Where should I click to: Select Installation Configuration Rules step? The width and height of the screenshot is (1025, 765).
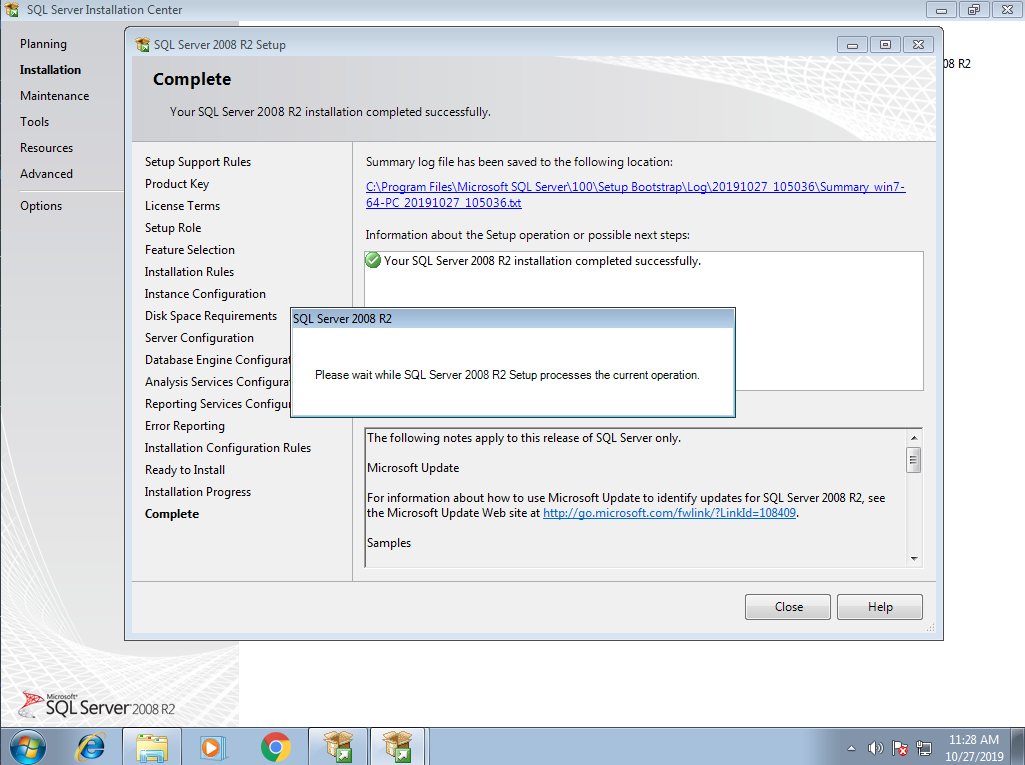point(227,448)
